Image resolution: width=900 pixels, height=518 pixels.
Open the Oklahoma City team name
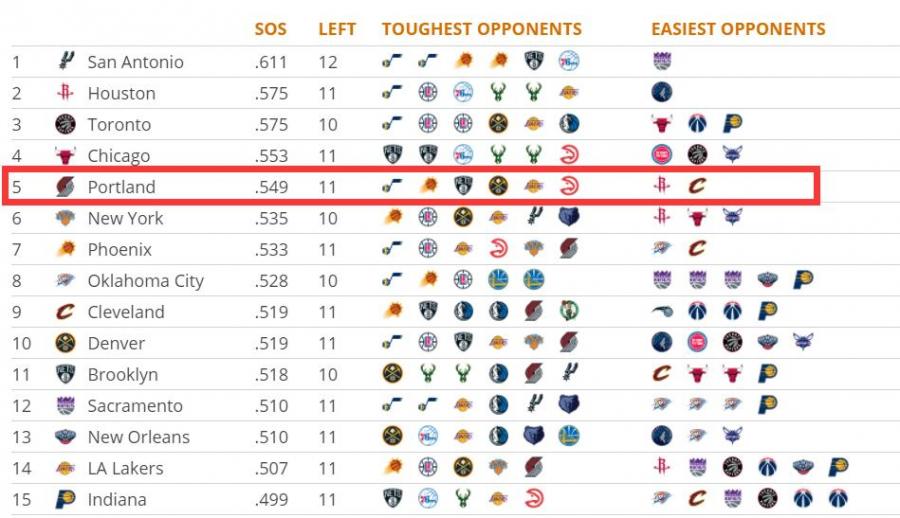(146, 281)
